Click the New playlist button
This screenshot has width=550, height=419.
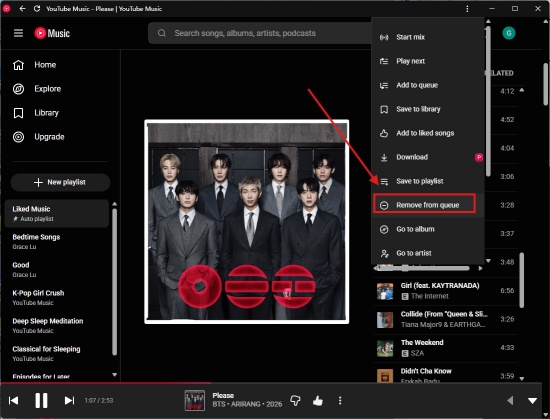[x=60, y=182]
